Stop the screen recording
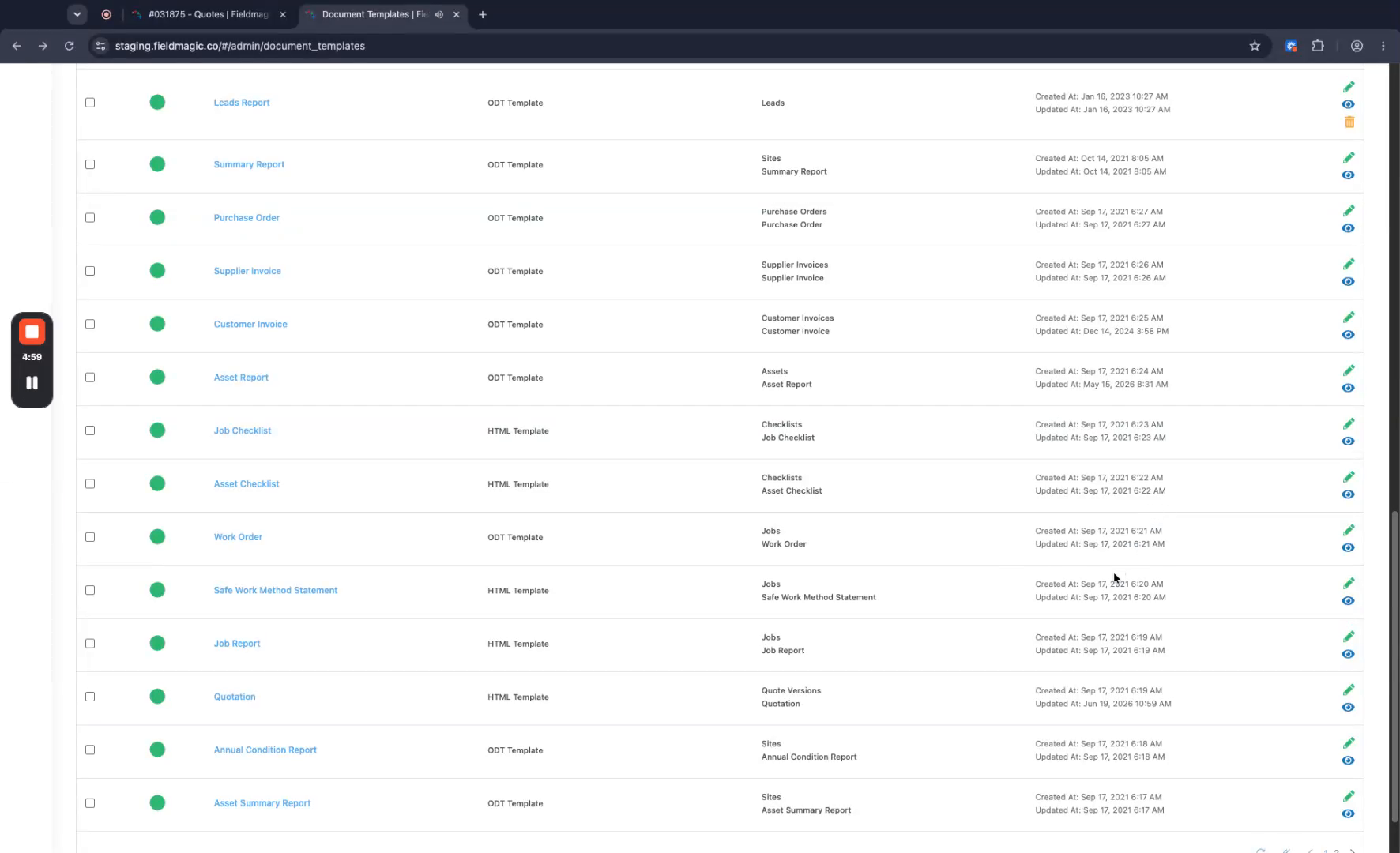Viewport: 1400px width, 853px height. pyautogui.click(x=32, y=332)
